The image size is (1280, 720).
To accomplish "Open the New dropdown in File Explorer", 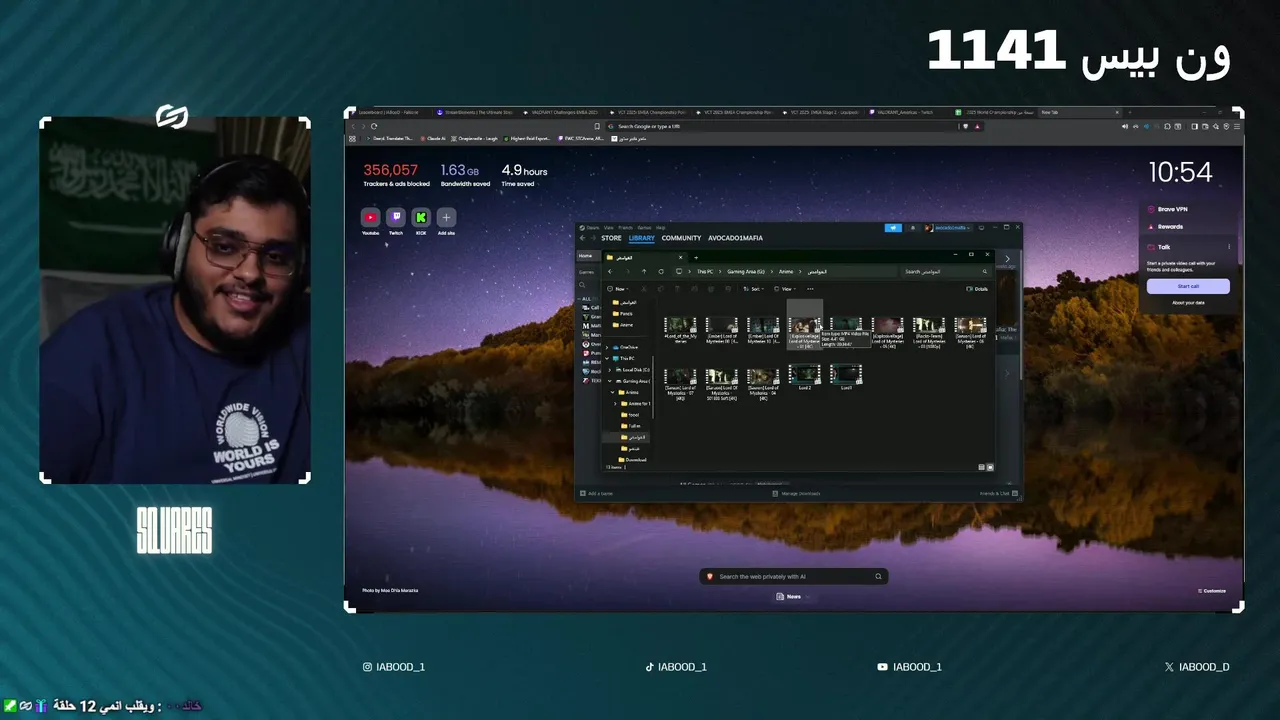I will click(617, 289).
